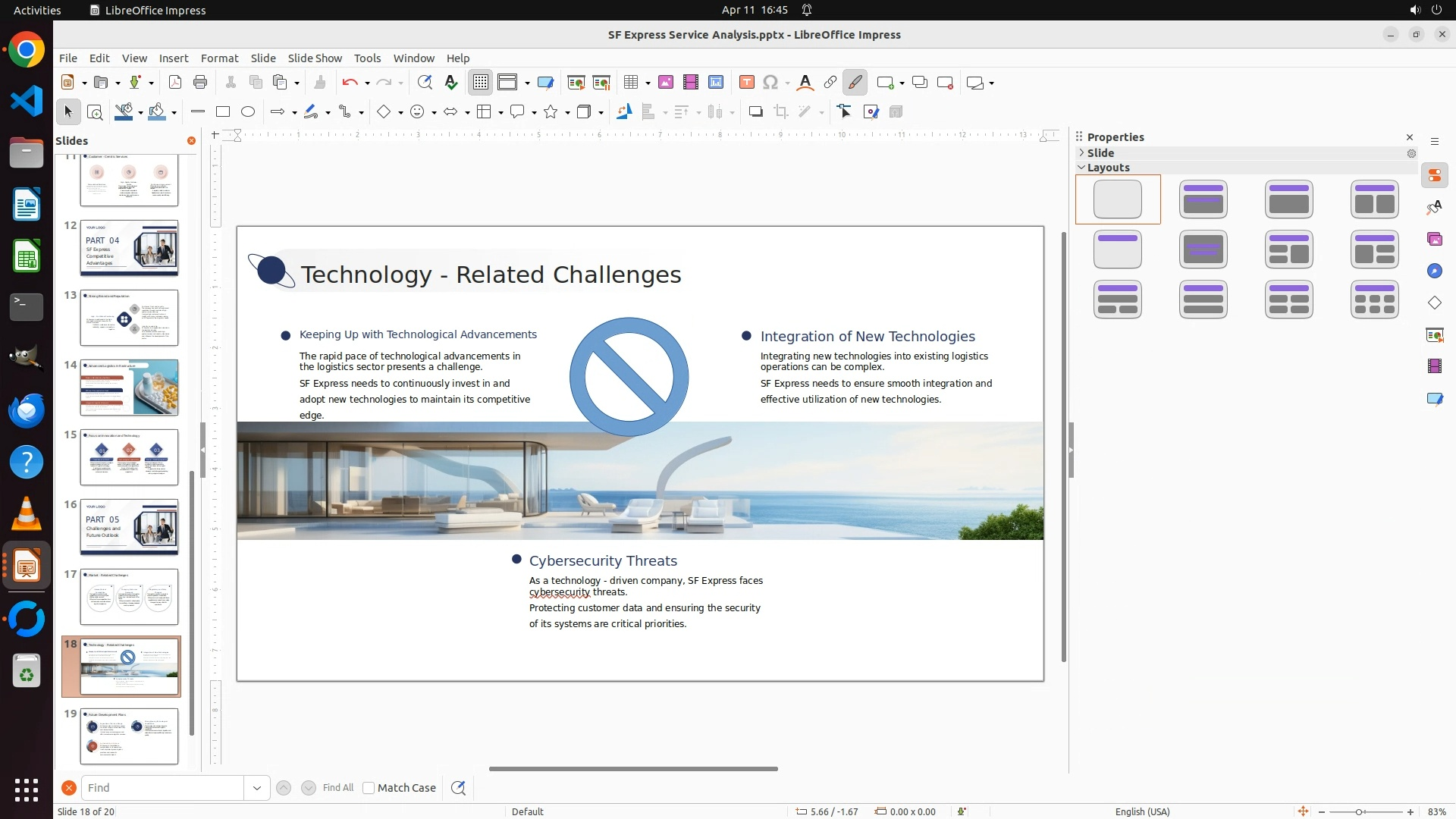
Task: Click the Find All button
Action: (x=338, y=788)
